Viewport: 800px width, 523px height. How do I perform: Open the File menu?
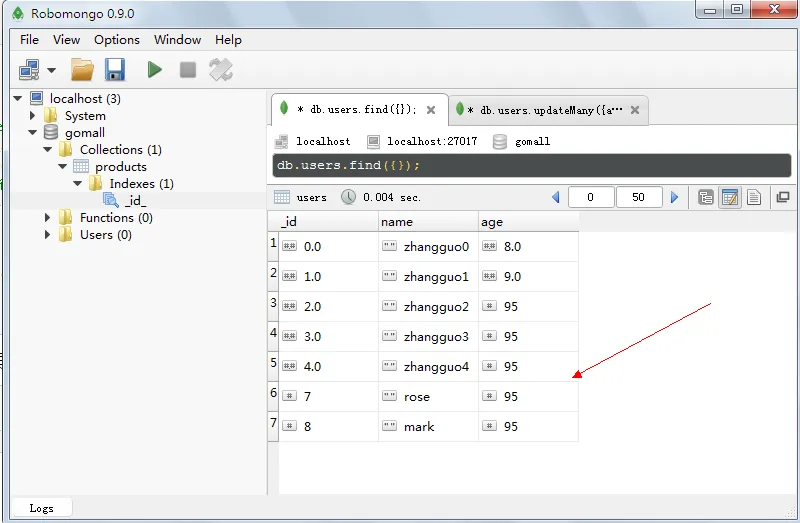pos(29,40)
